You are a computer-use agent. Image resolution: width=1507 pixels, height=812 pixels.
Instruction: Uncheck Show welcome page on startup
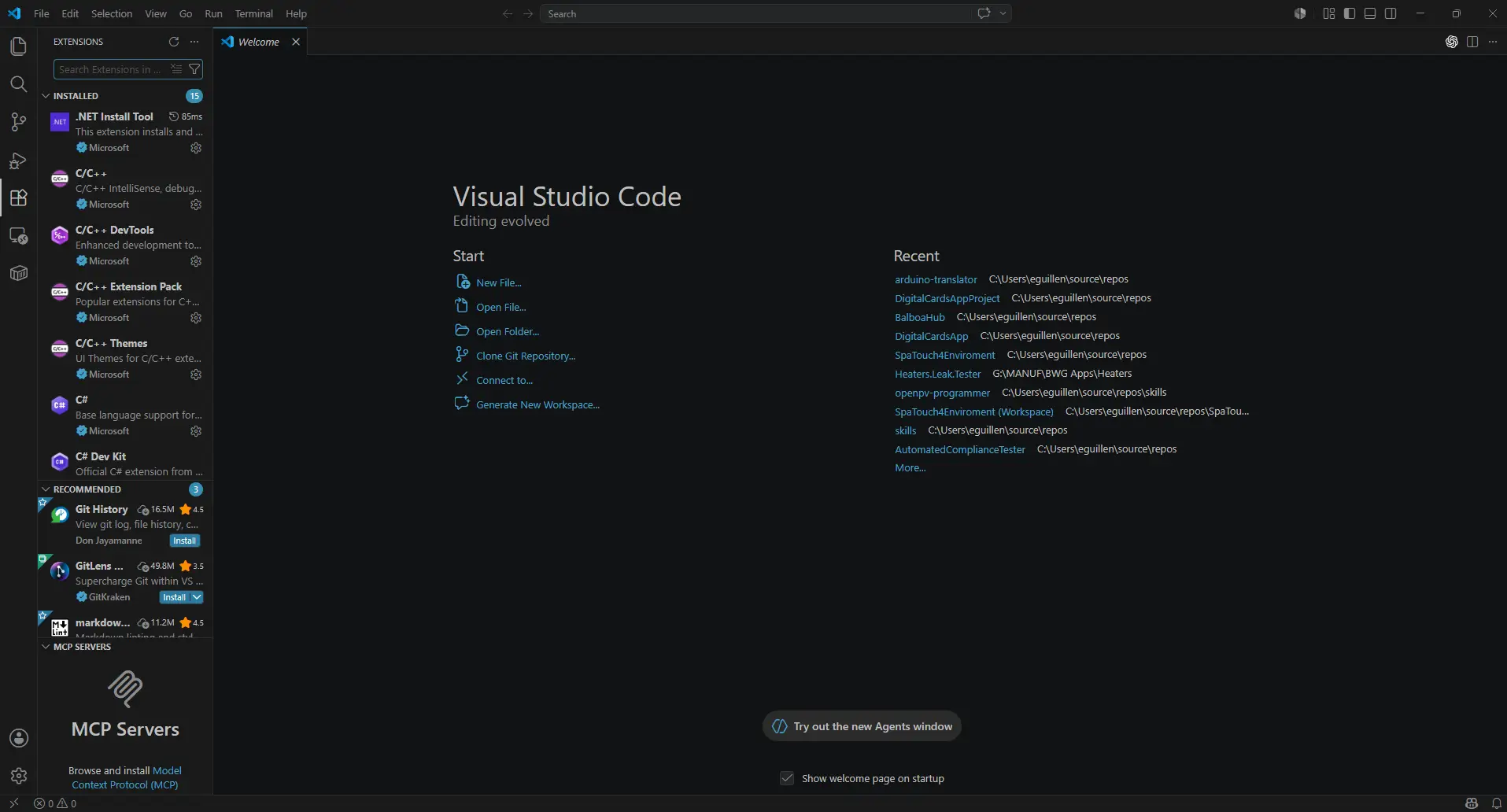point(787,778)
